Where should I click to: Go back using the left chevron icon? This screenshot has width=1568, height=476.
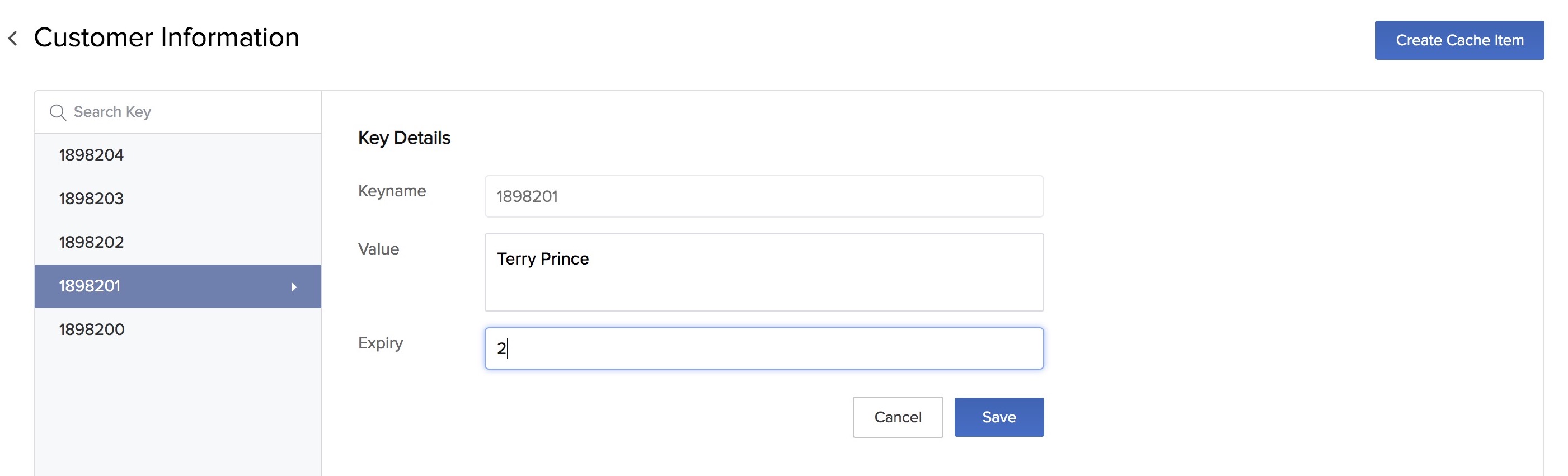(13, 39)
